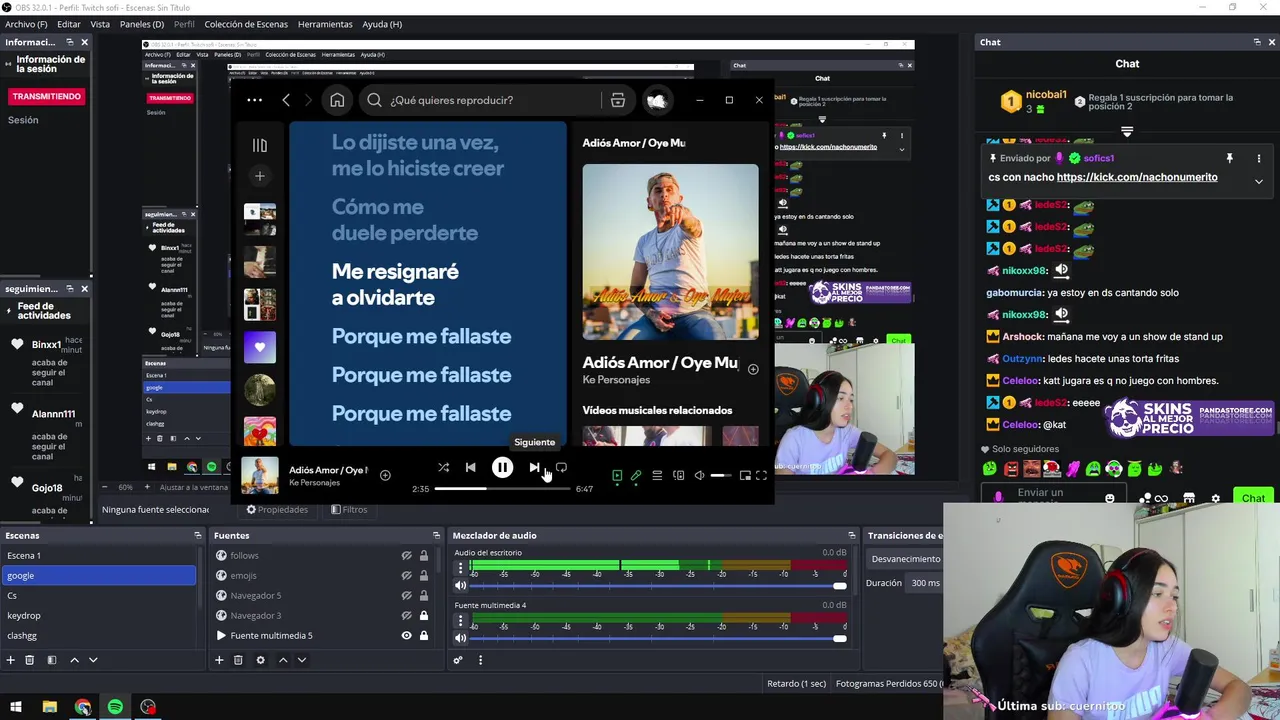Open Audio del escritorio options dots

pyautogui.click(x=461, y=568)
